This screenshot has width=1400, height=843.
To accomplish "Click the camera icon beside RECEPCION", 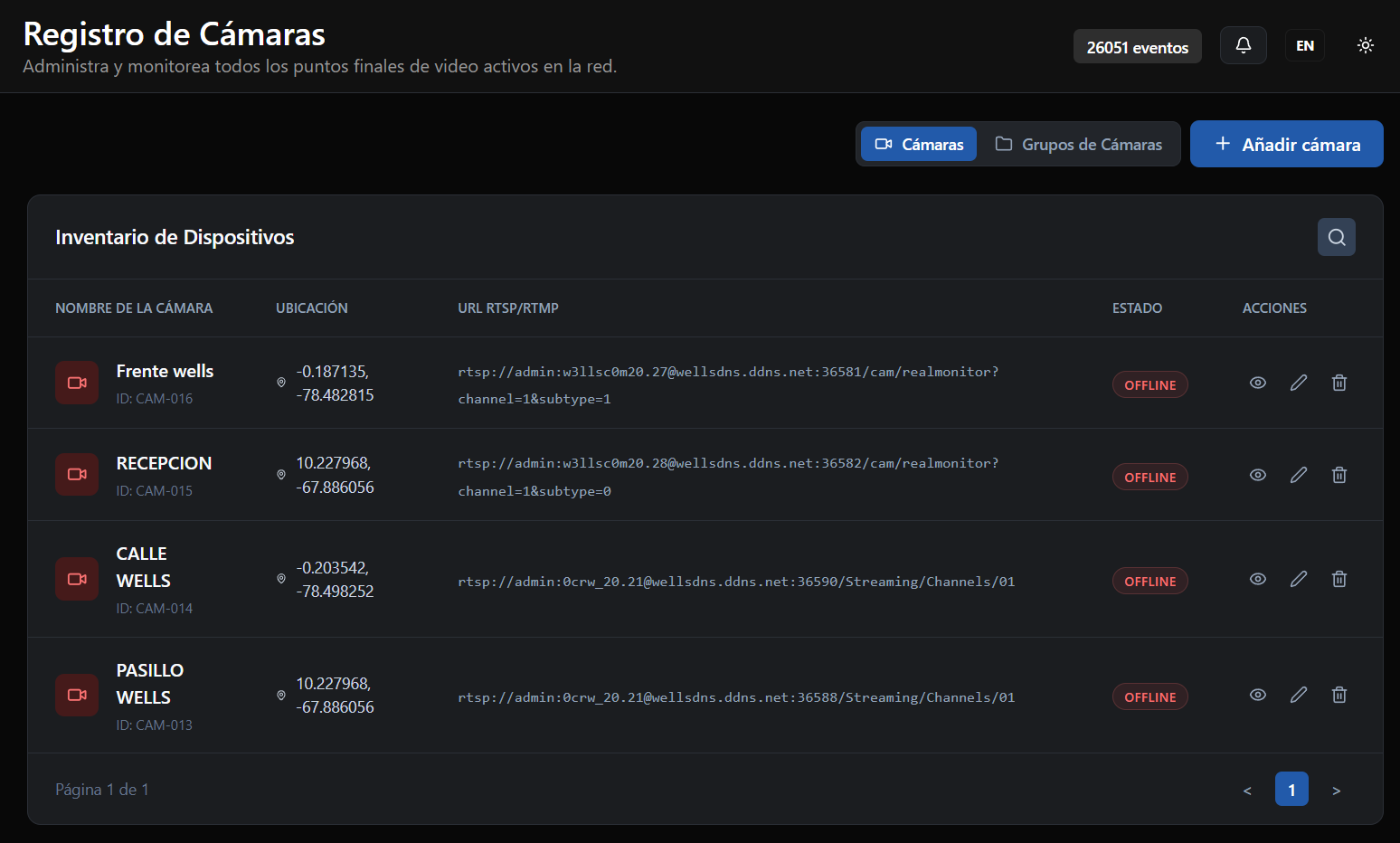I will coord(77,474).
